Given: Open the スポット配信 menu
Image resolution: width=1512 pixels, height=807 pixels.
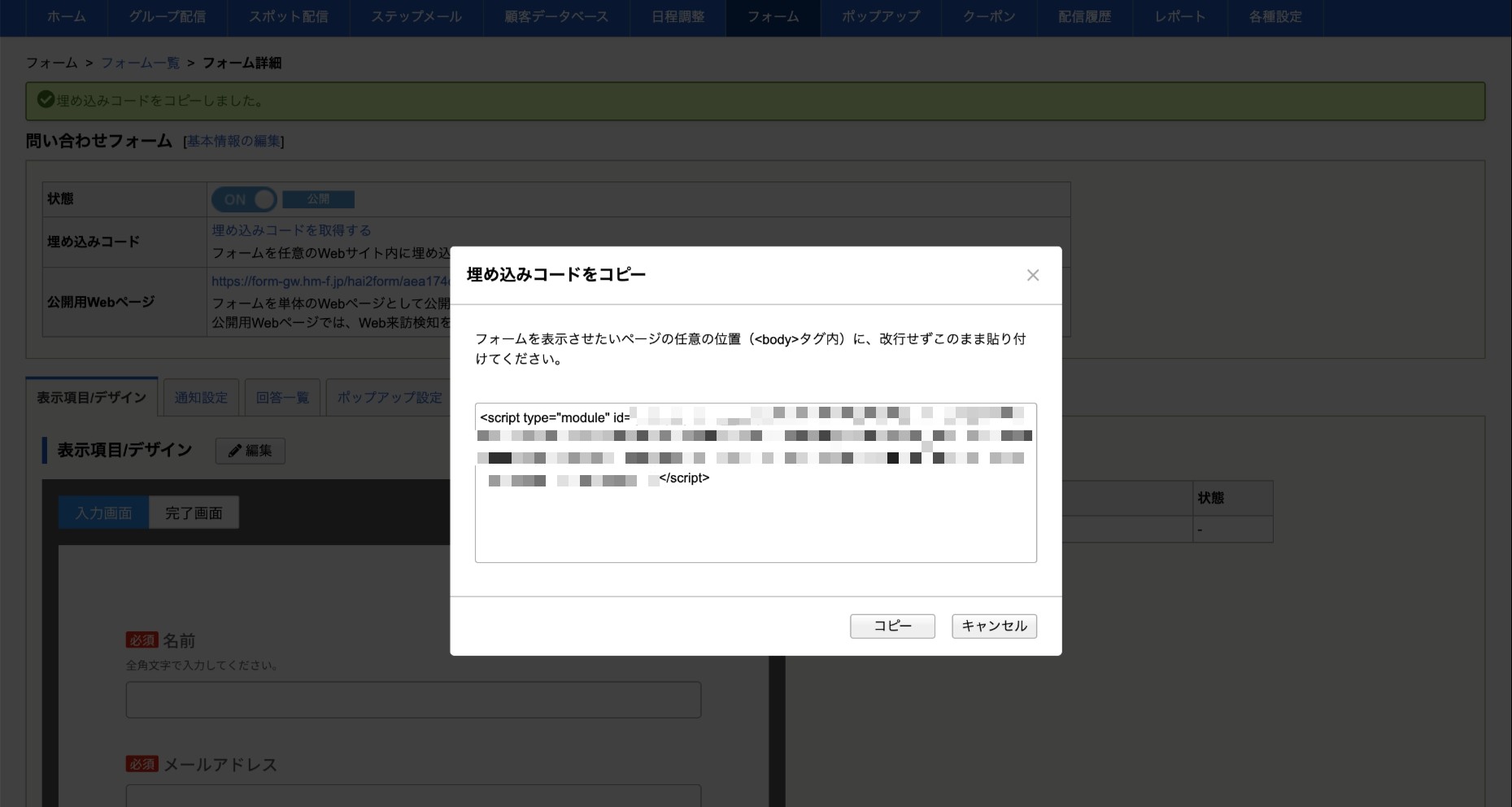Looking at the screenshot, I should tap(288, 17).
